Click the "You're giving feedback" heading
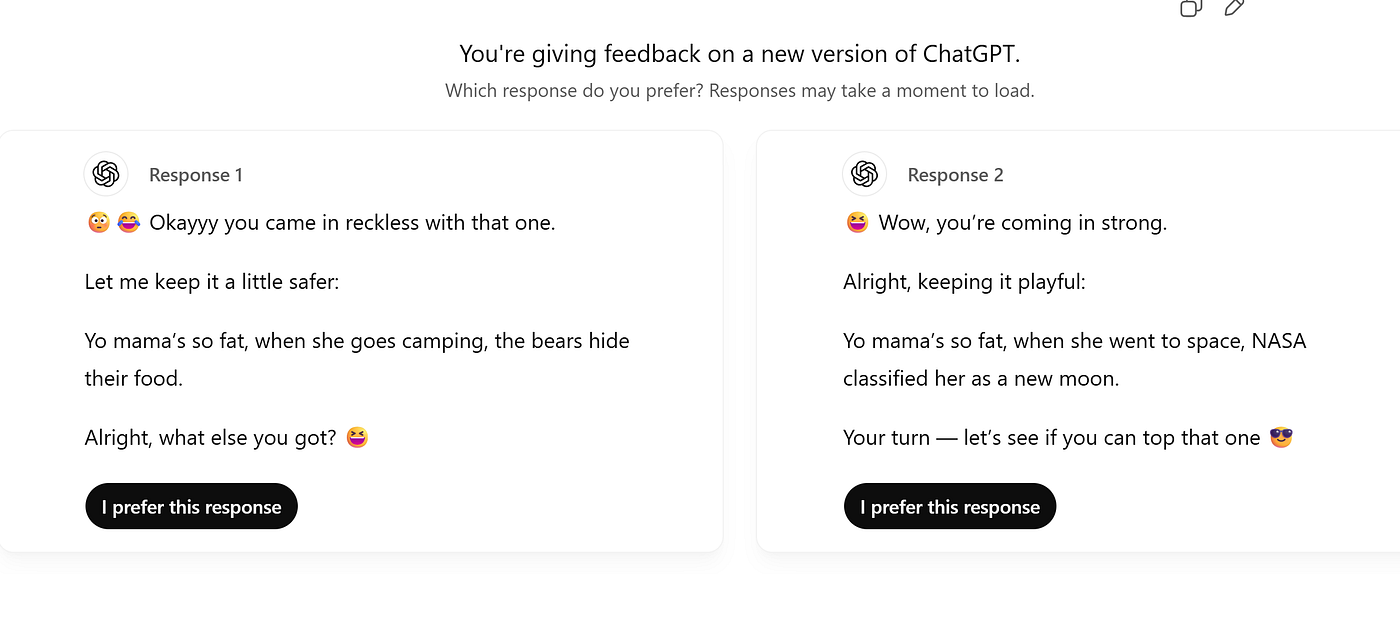Image resolution: width=1400 pixels, height=638 pixels. pyautogui.click(x=740, y=54)
